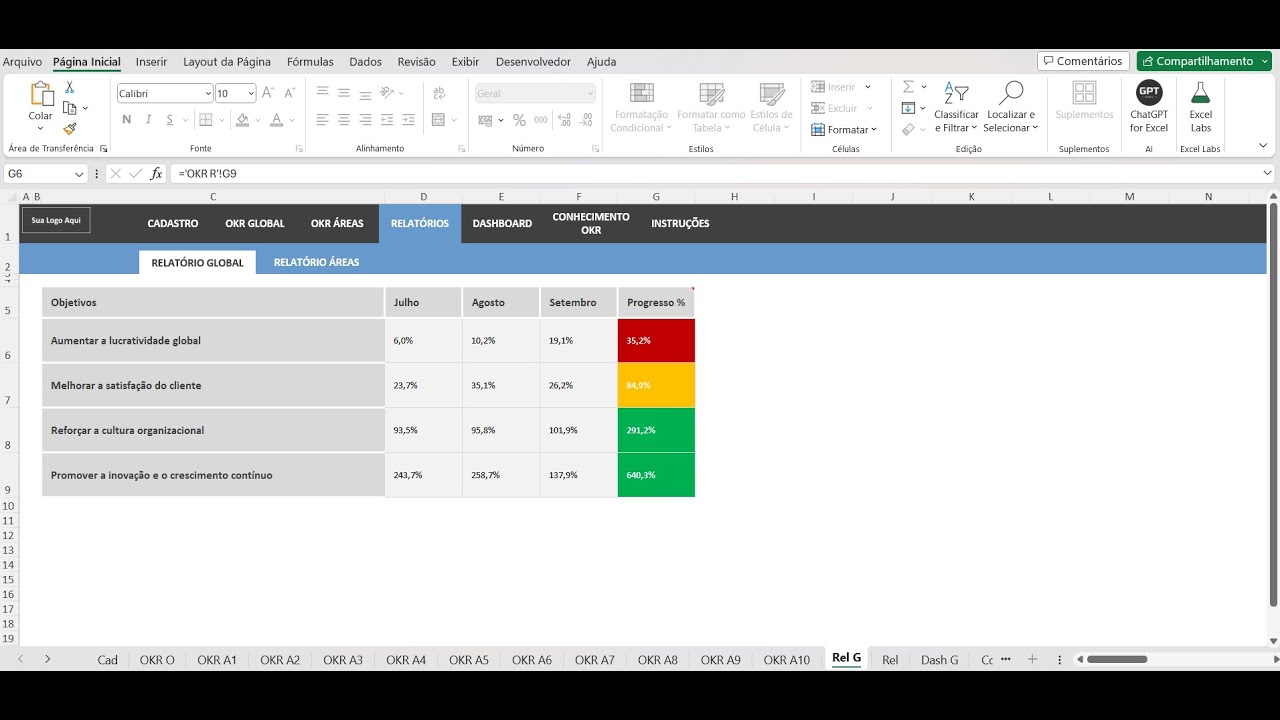Click the decrease decimal places icon
The image size is (1280, 720).
[586, 120]
